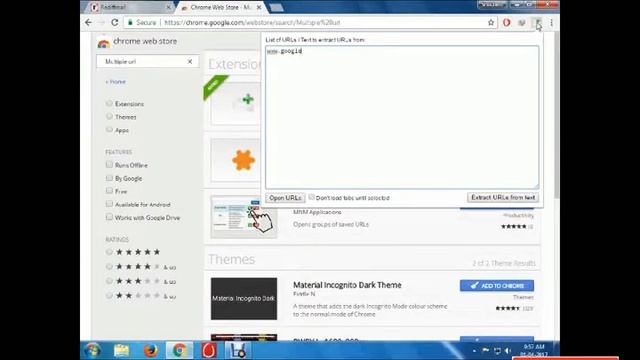Click the Secure site info label
Viewport: 640px width, 360px height.
pyautogui.click(x=142, y=22)
